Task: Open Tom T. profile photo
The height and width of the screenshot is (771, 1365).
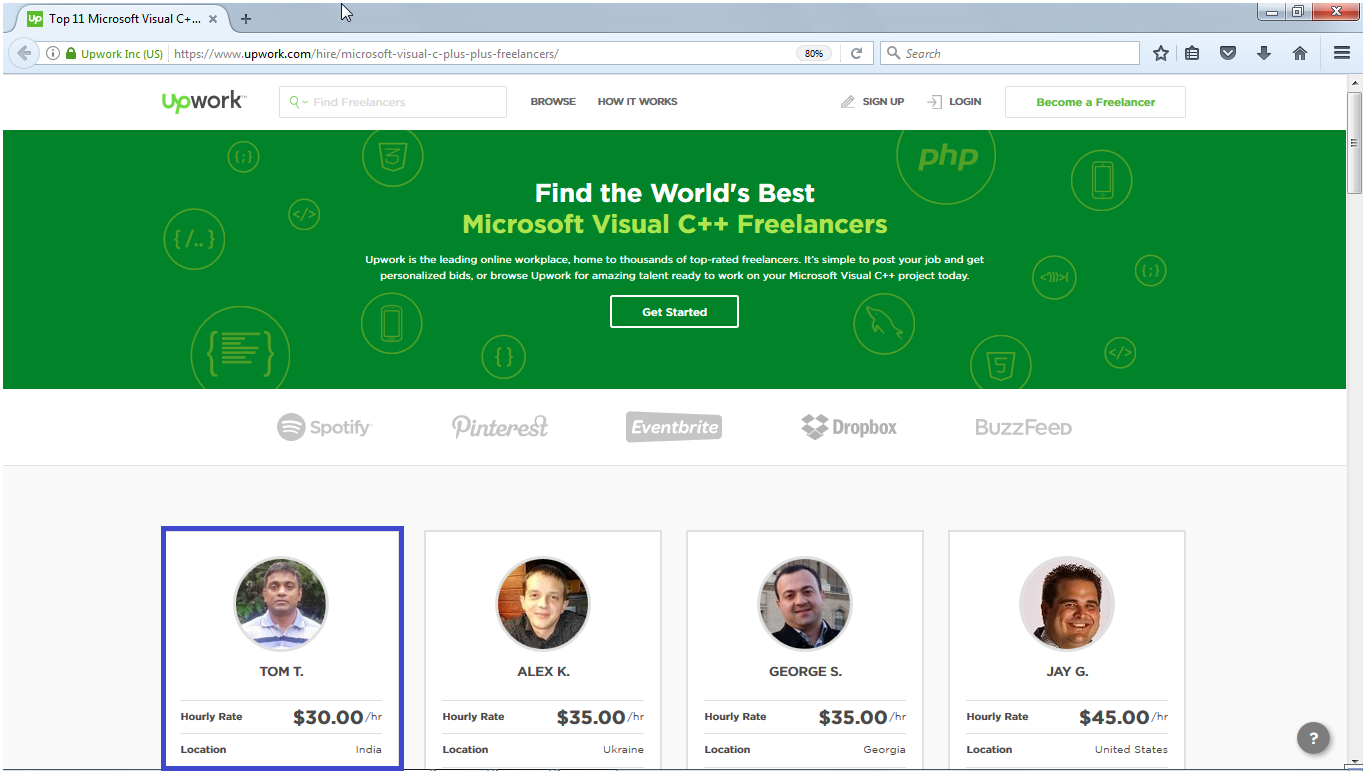Action: (281, 604)
